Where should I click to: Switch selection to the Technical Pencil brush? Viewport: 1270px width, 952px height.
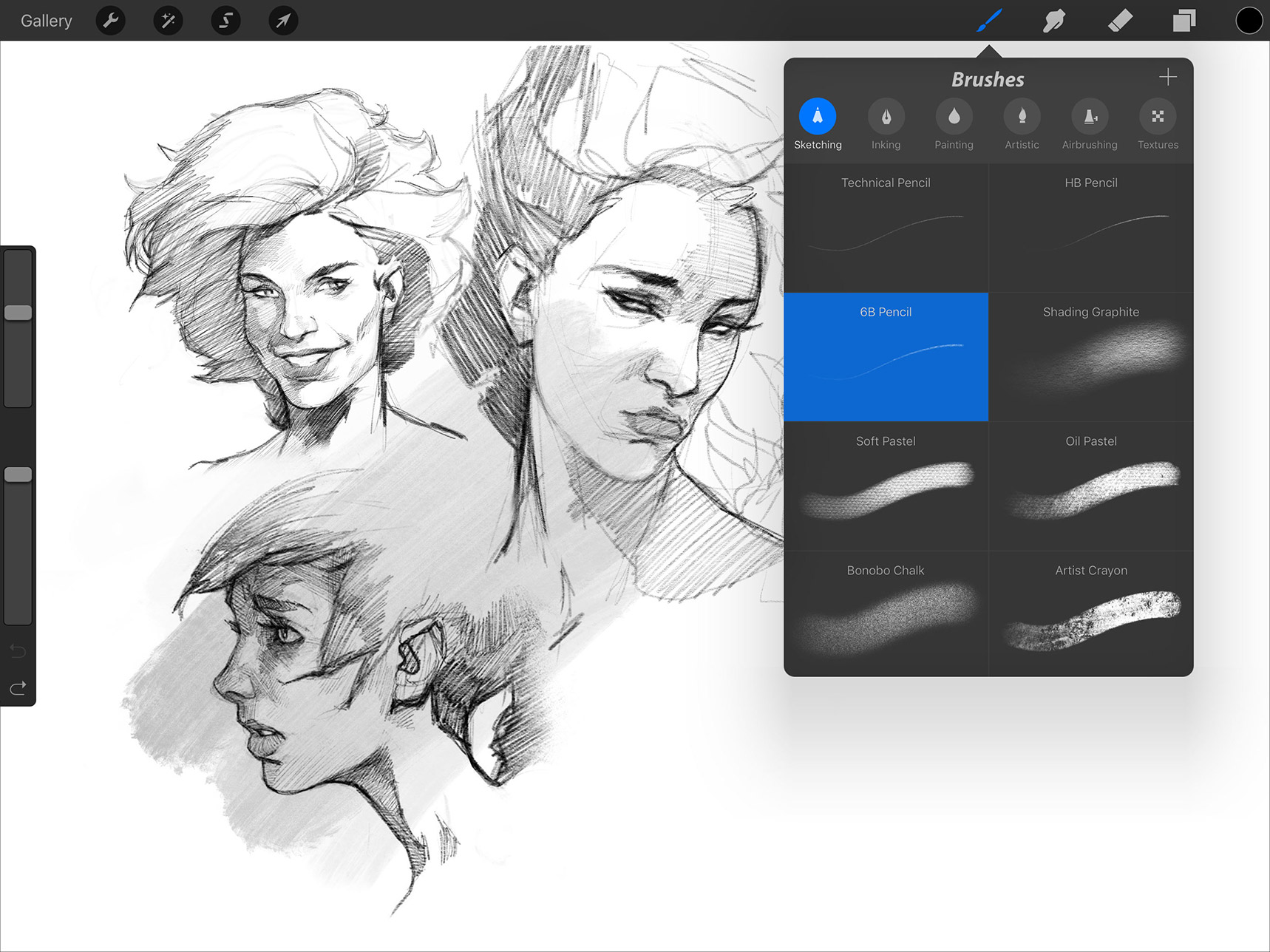885,227
